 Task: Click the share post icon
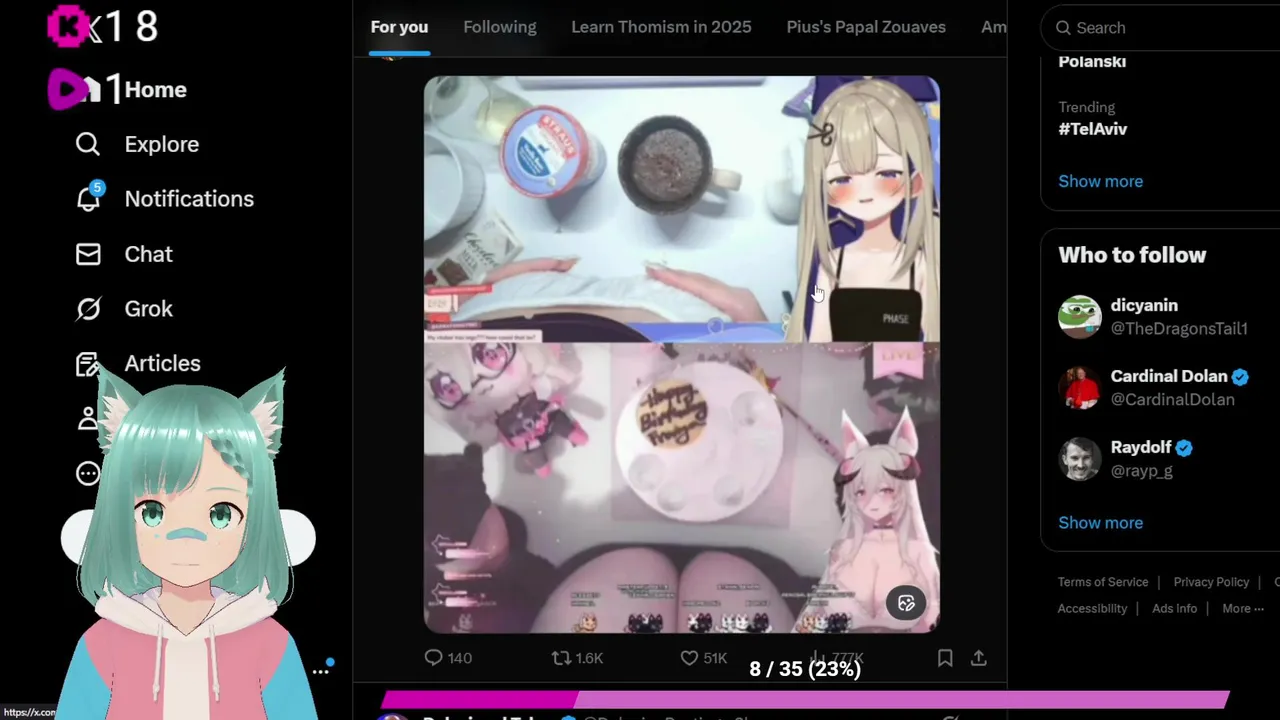coord(979,658)
